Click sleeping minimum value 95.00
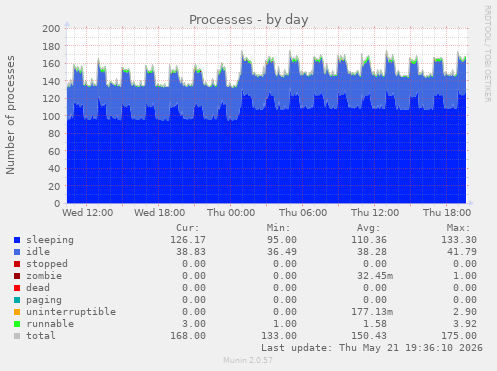The height and width of the screenshot is (371, 497). [x=282, y=240]
